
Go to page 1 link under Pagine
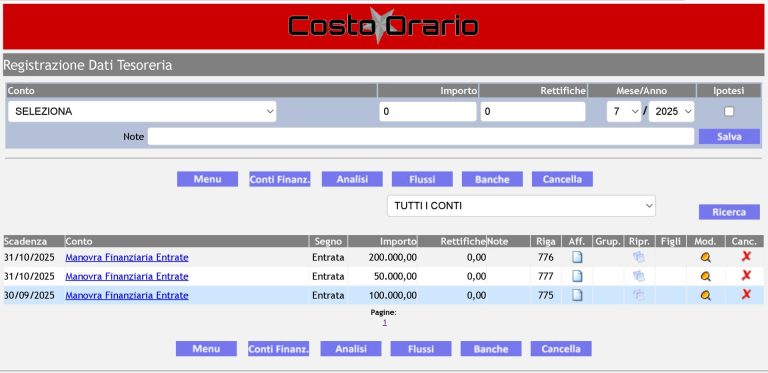coord(384,323)
